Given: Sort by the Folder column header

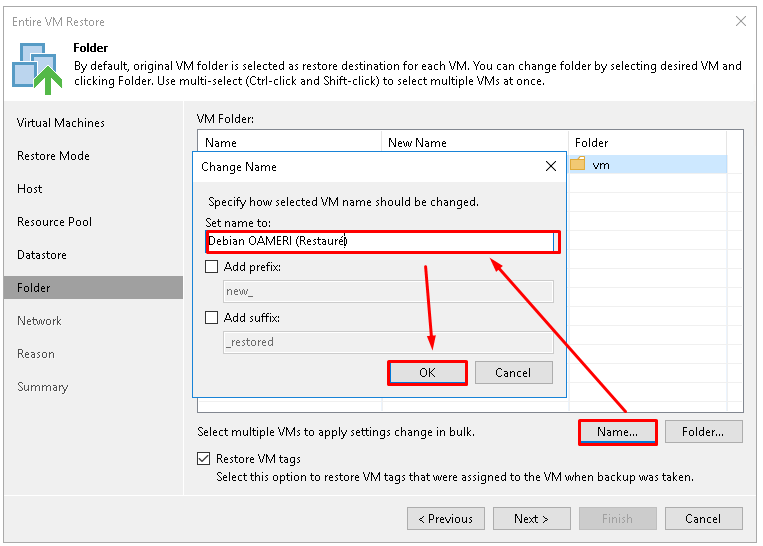Looking at the screenshot, I should (647, 143).
